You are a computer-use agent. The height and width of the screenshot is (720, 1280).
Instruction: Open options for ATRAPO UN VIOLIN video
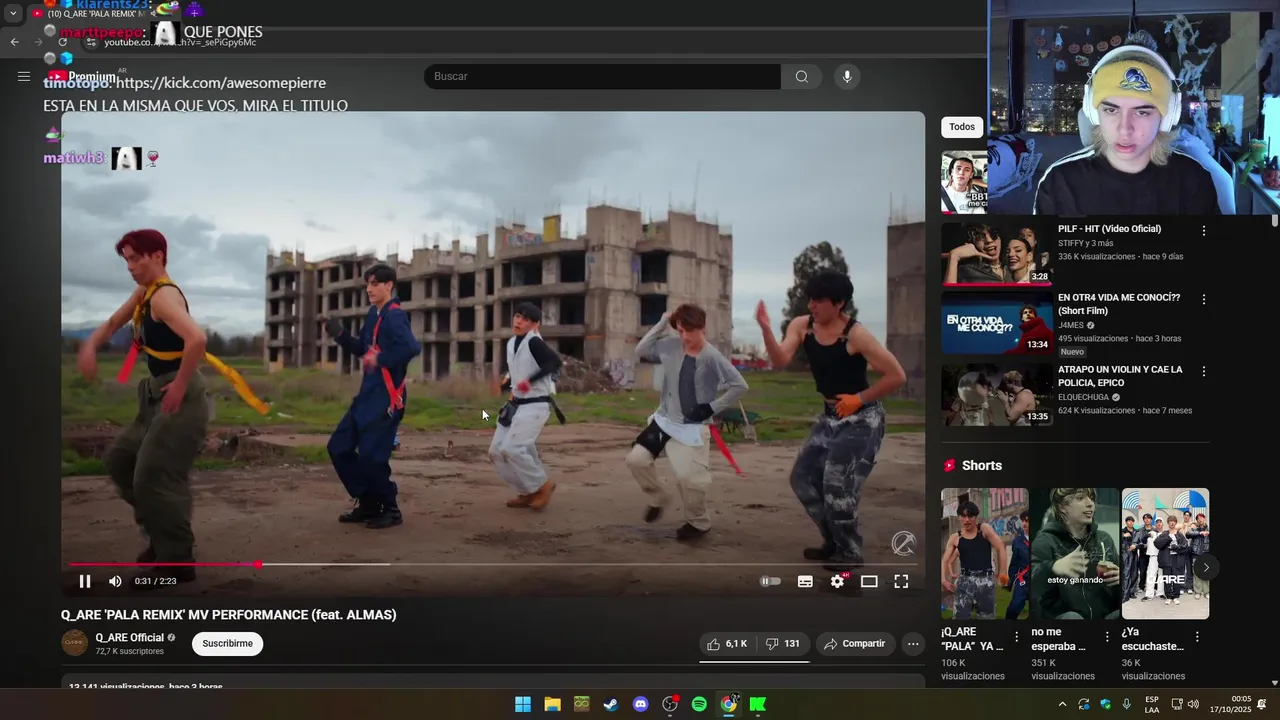1204,371
